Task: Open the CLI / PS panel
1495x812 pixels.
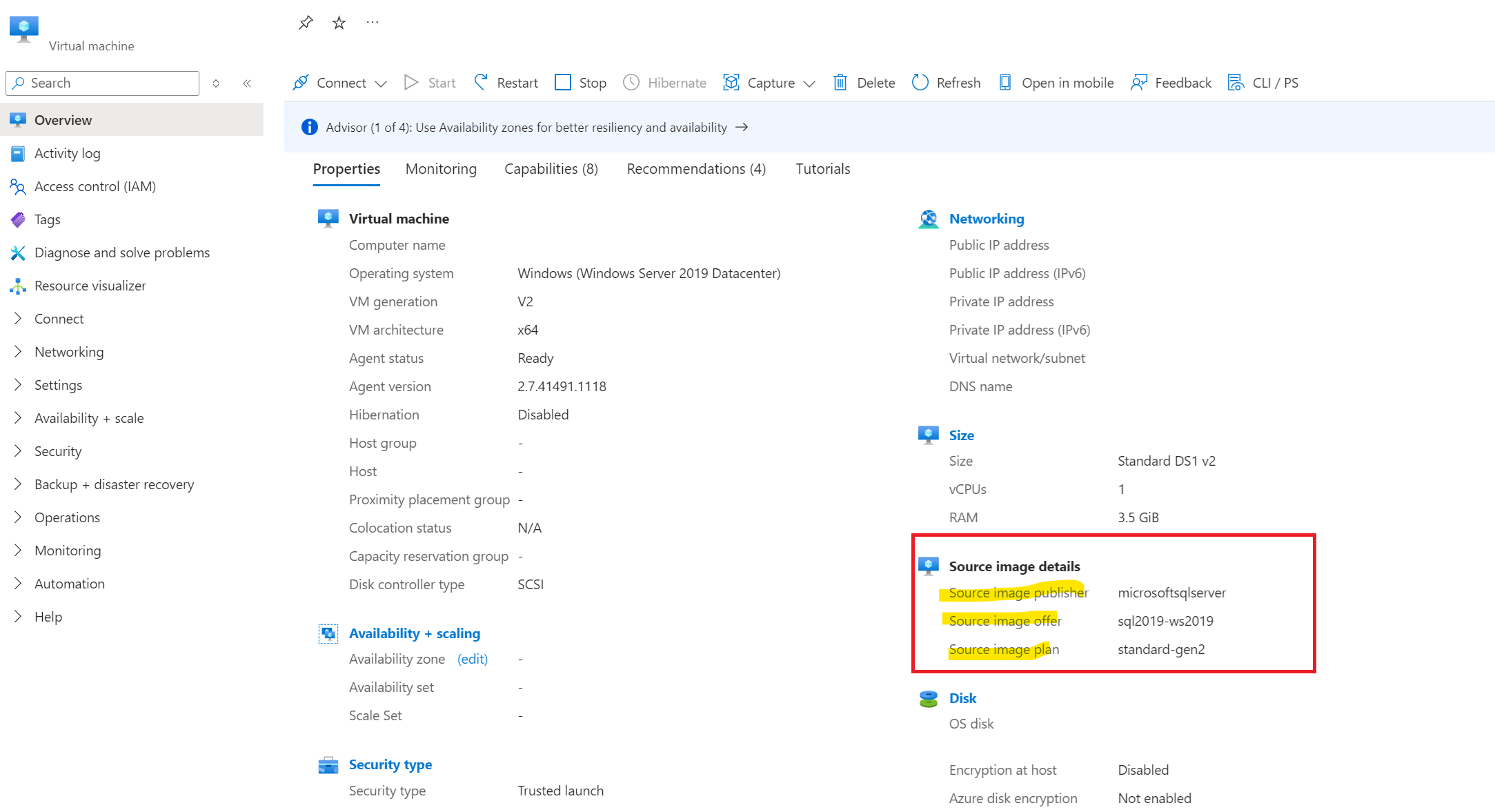Action: coord(1263,83)
